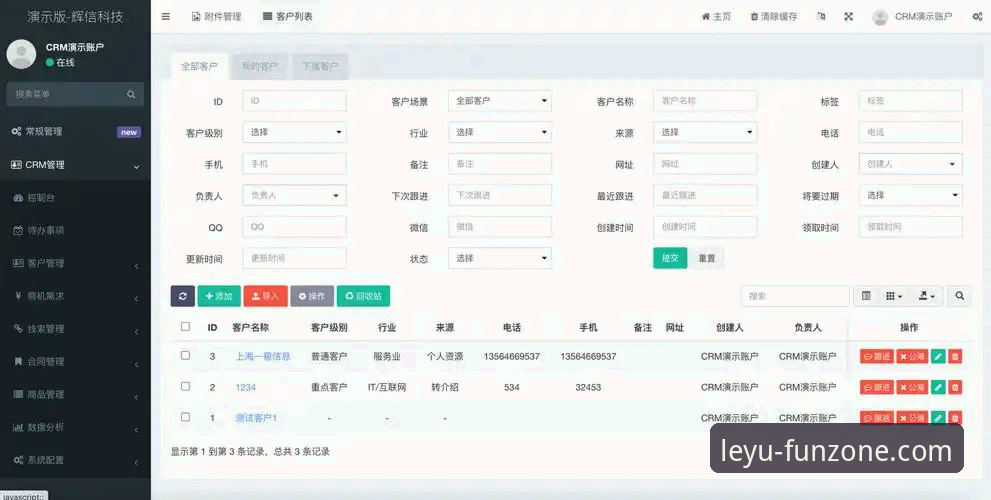Screen dimensions: 991x500
Task: Open the 状态 dropdown
Action: click(499, 258)
